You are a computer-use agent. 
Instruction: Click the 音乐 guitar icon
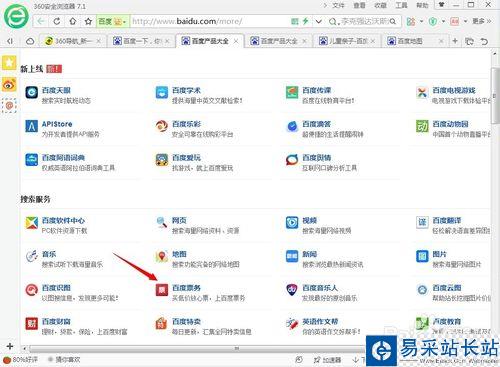pos(32,256)
